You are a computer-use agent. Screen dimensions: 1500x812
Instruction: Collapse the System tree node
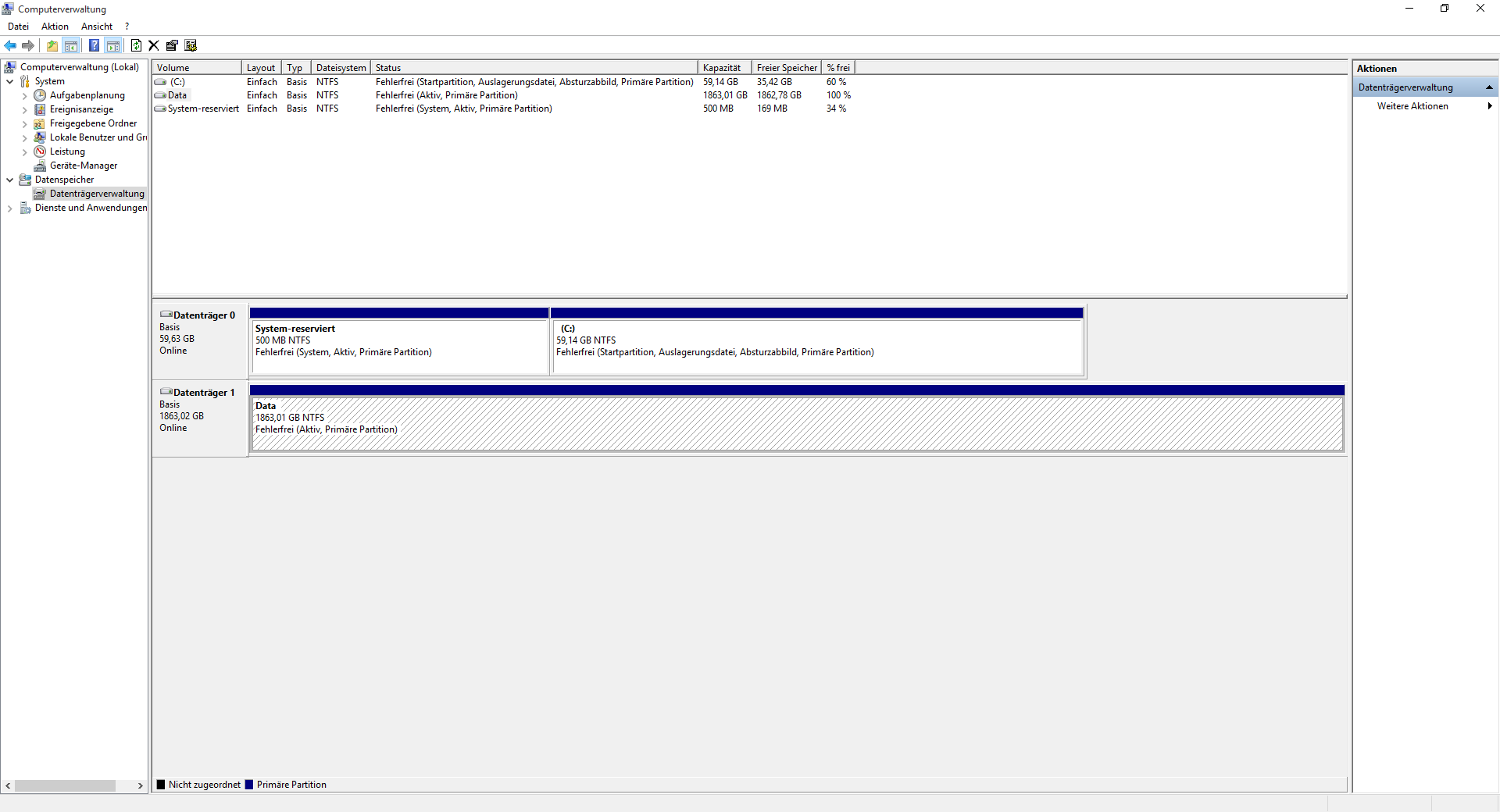coord(9,81)
